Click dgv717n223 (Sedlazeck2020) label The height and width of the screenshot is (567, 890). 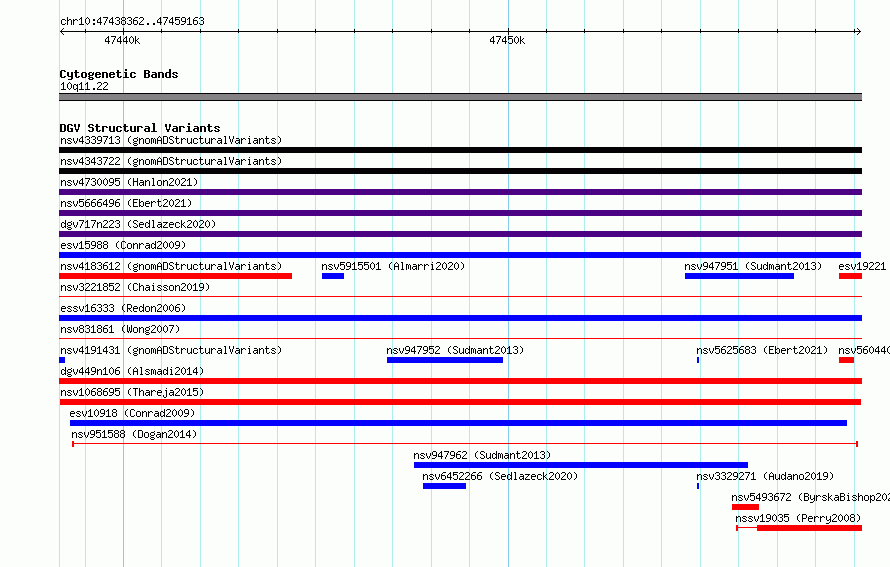click(138, 224)
